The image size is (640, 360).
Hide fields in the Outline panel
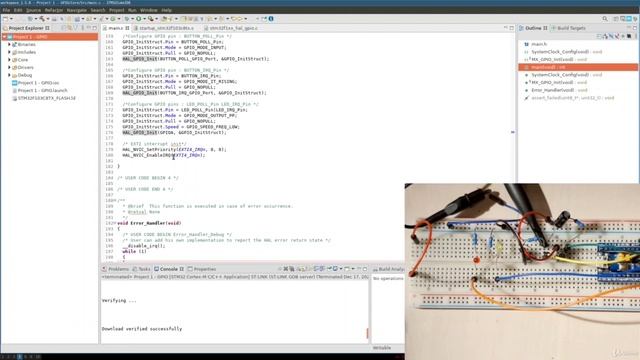[x=611, y=36]
